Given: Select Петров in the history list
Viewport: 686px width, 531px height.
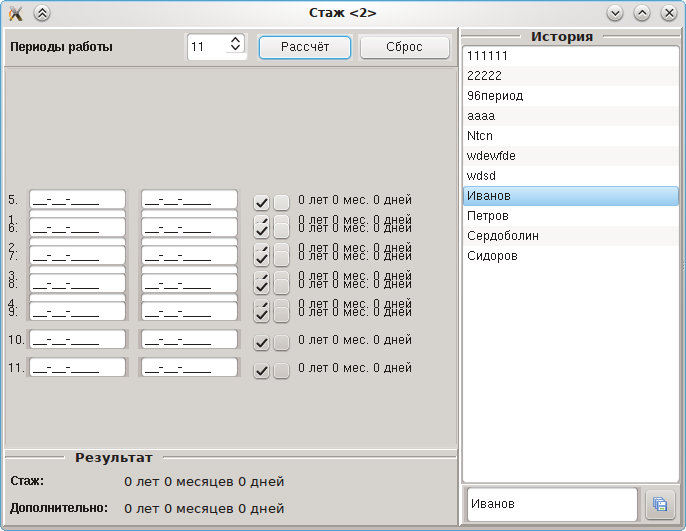Looking at the screenshot, I should click(x=570, y=216).
